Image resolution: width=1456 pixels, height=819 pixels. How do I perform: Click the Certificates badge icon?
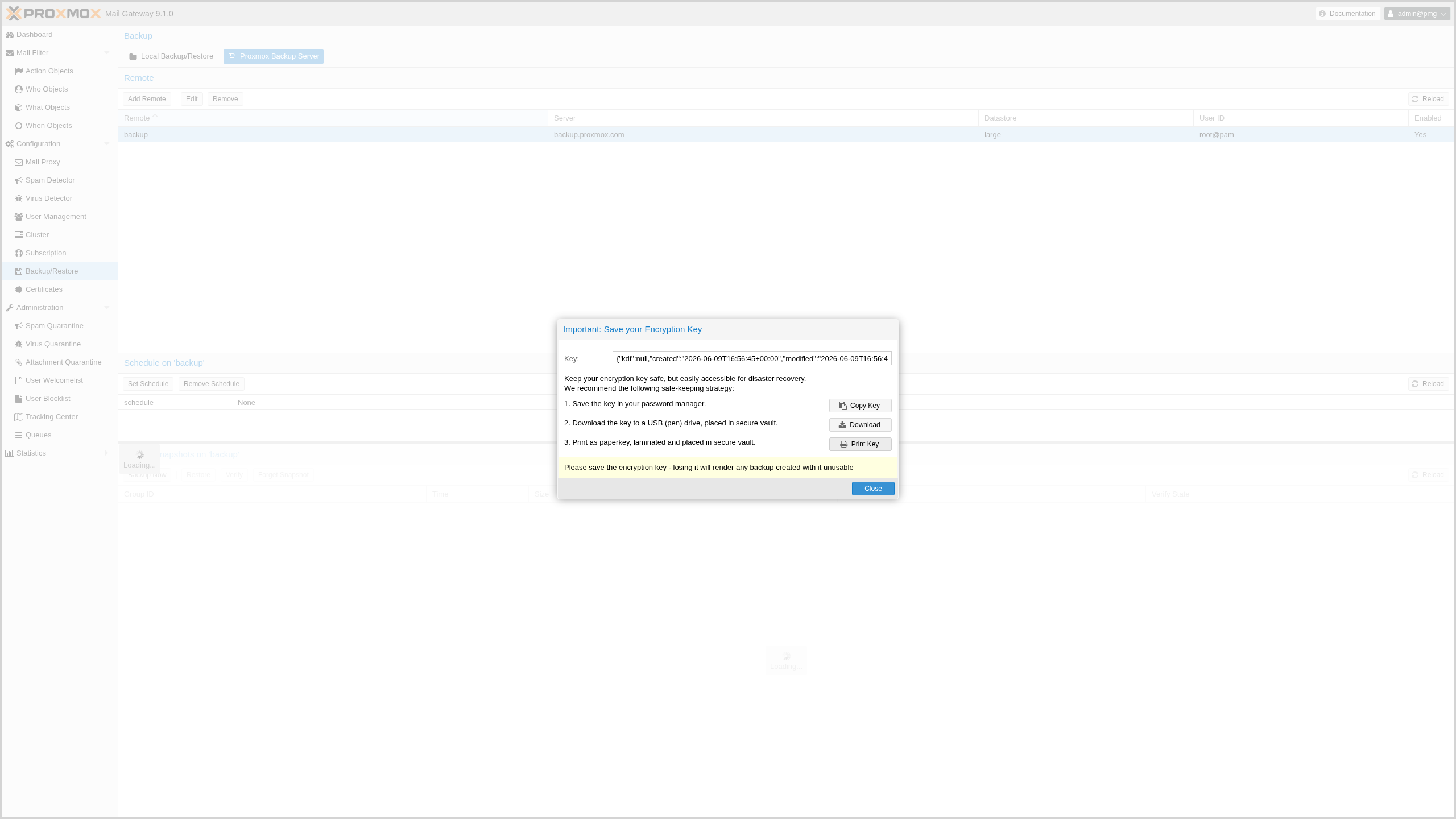point(19,289)
